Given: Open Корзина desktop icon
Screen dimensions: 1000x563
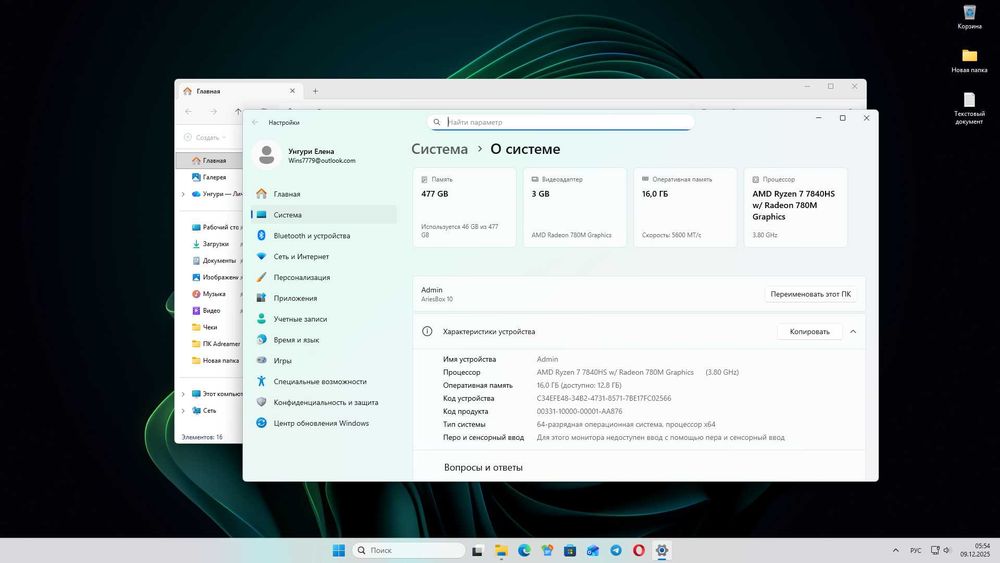Looking at the screenshot, I should click(x=969, y=17).
